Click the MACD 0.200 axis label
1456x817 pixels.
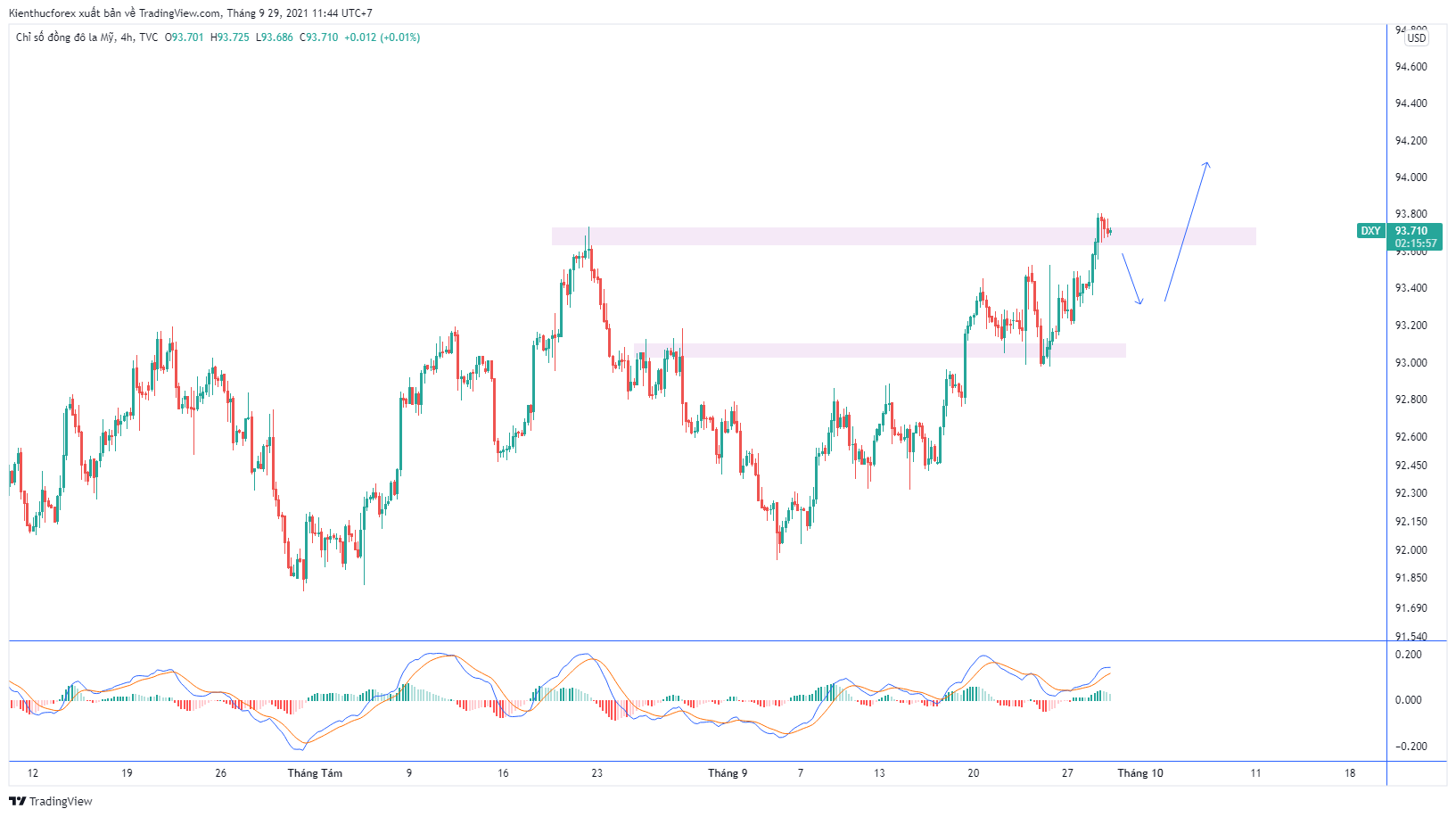[1409, 655]
